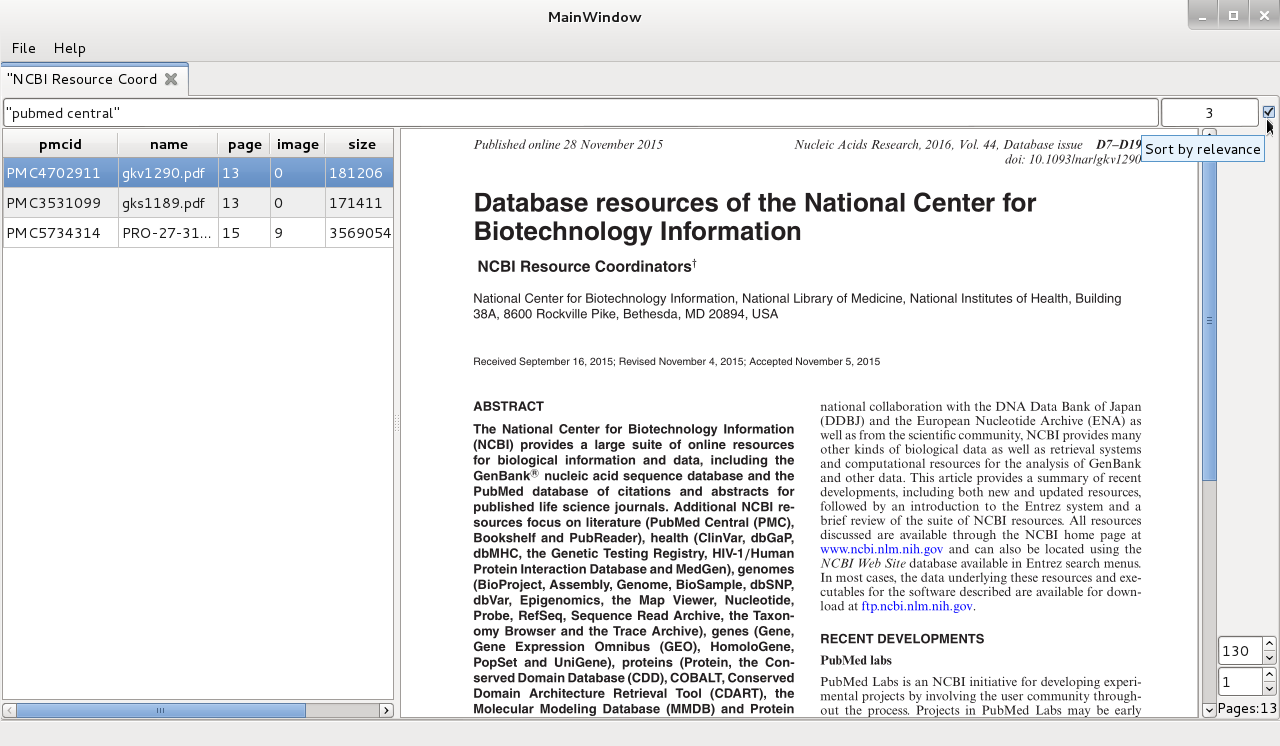This screenshot has width=1280, height=746.
Task: Click gks1189.pdf file name cell
Action: click(x=168, y=203)
